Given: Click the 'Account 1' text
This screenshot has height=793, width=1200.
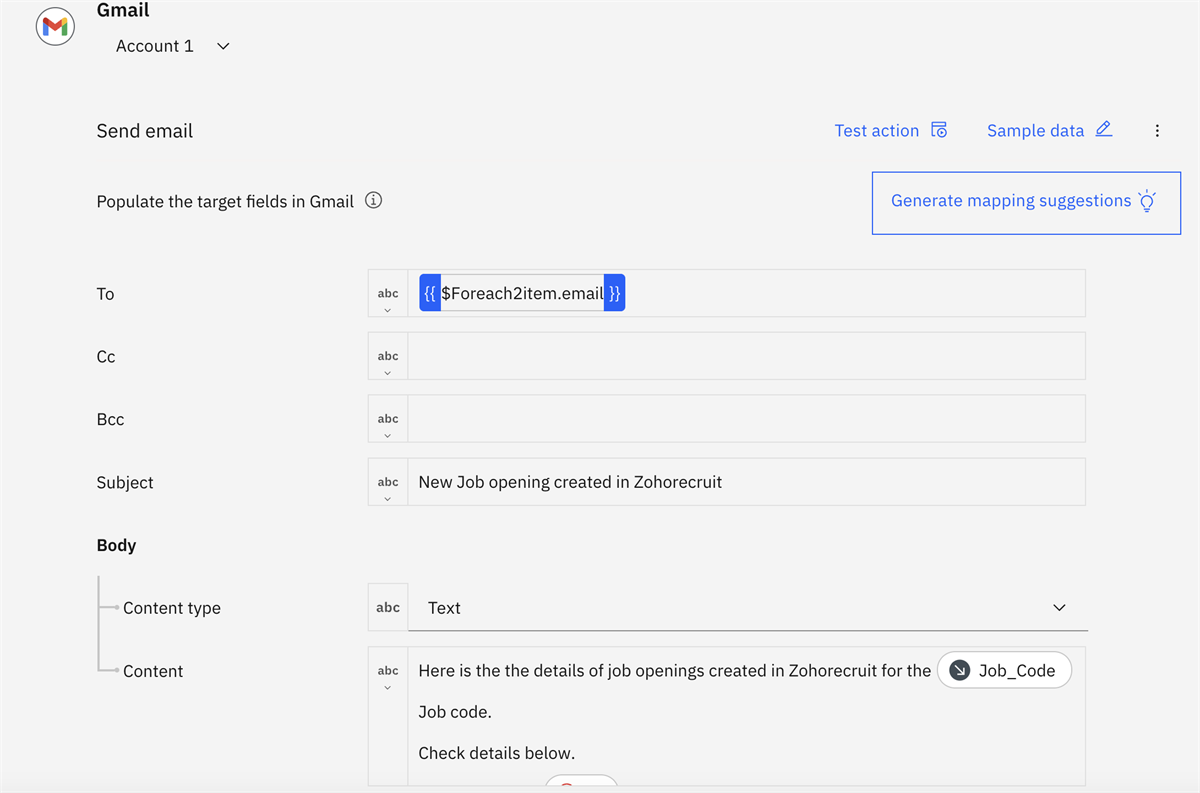Looking at the screenshot, I should 155,46.
